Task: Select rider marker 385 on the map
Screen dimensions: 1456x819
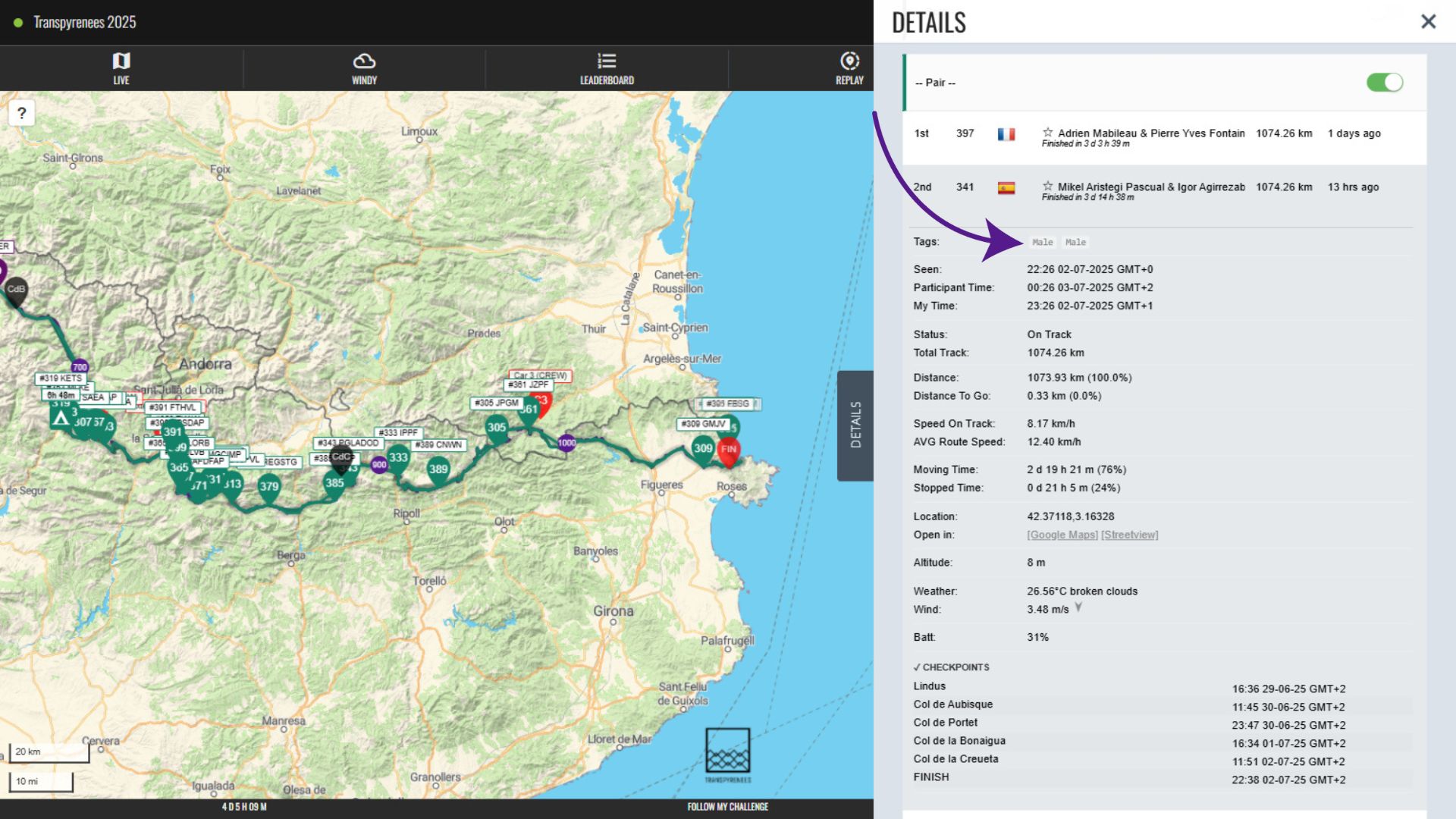Action: pyautogui.click(x=334, y=484)
